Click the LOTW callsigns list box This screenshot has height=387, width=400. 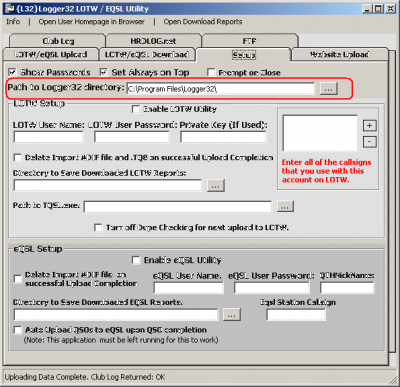point(320,133)
